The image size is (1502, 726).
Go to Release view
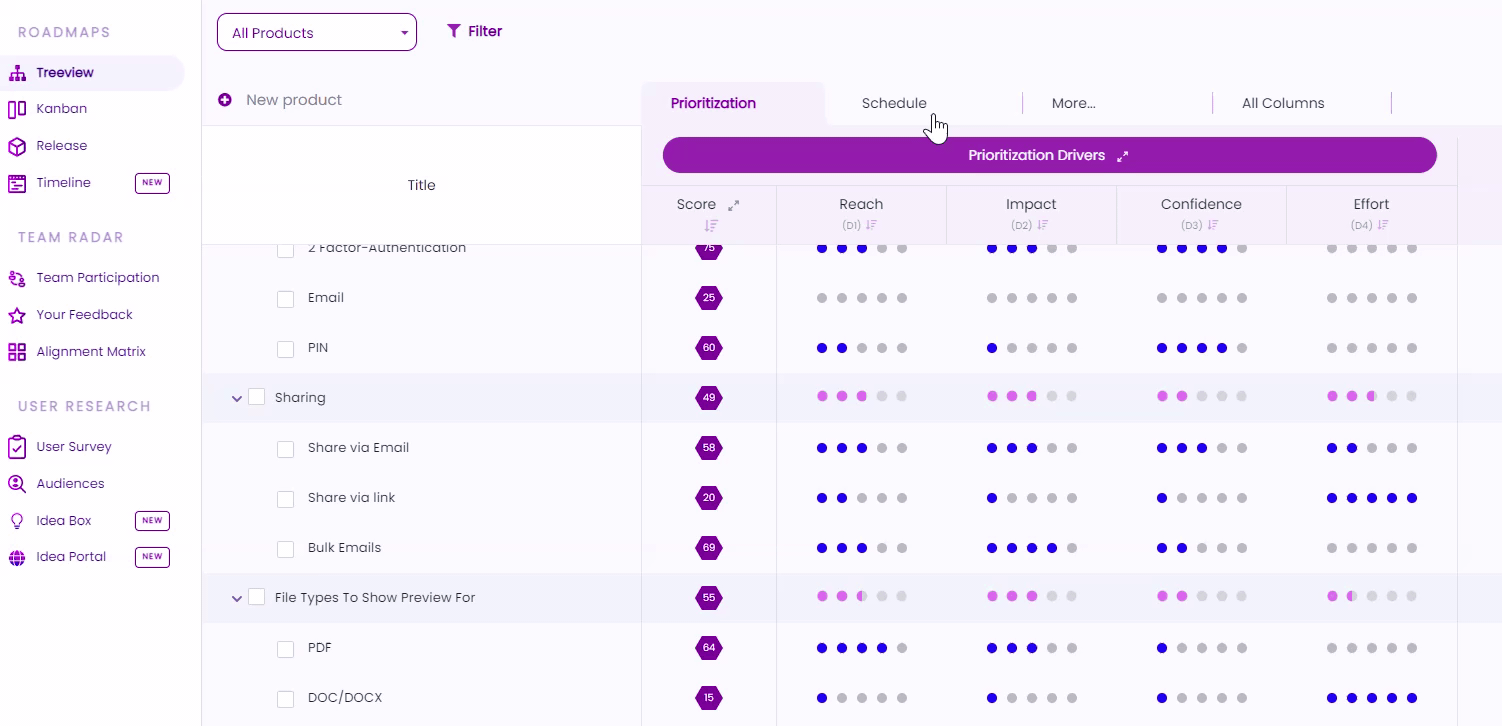coord(62,146)
